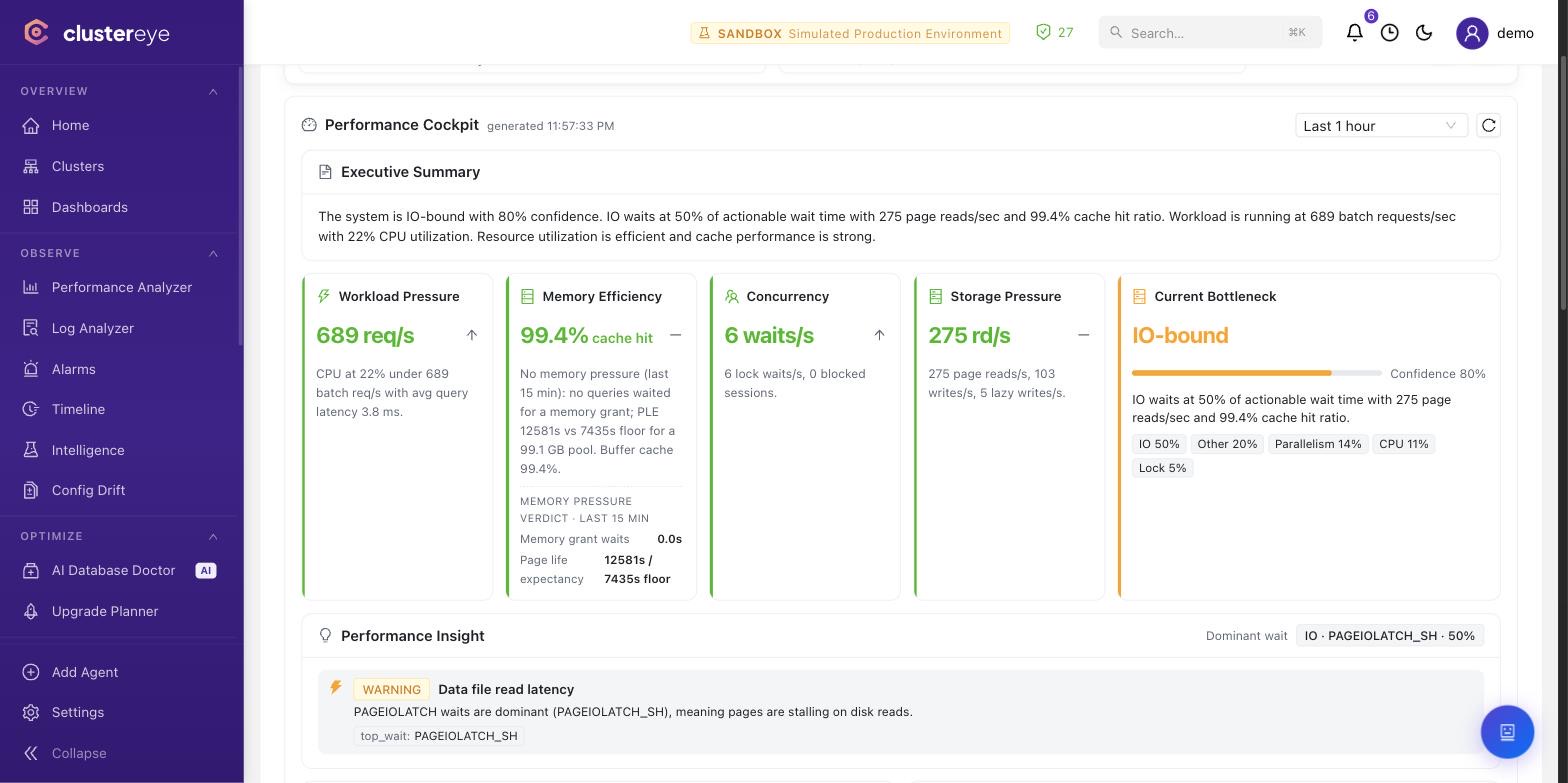
Task: Click the Workload Pressure lightning icon
Action: click(x=324, y=296)
